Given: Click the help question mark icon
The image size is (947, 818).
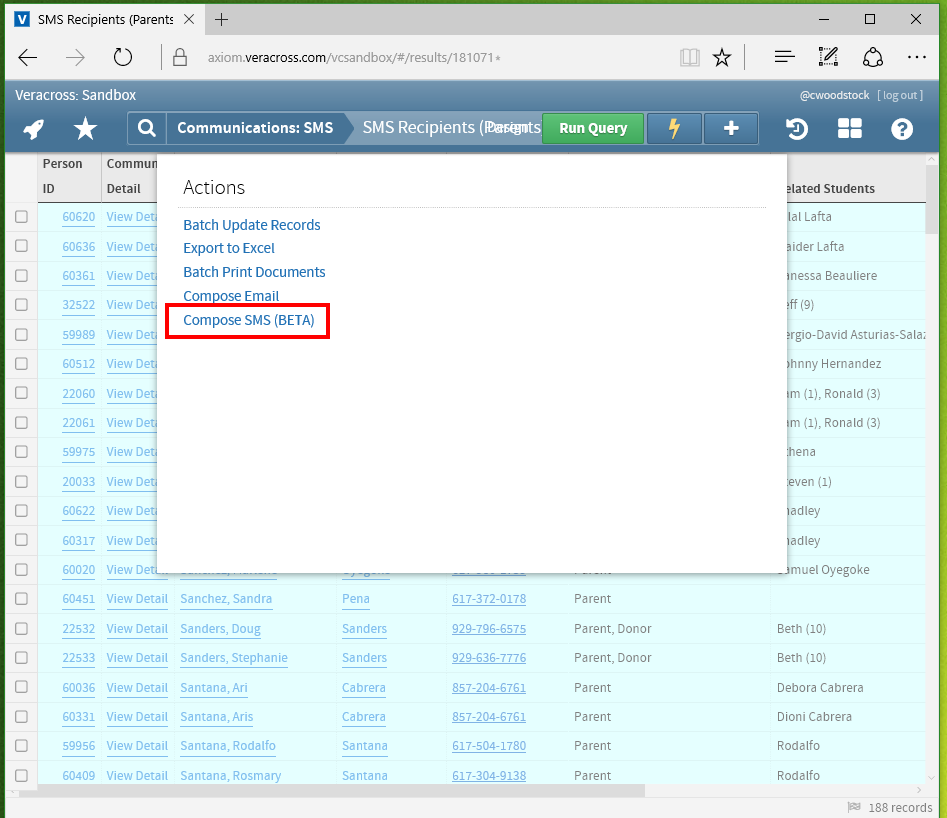Looking at the screenshot, I should [x=902, y=128].
